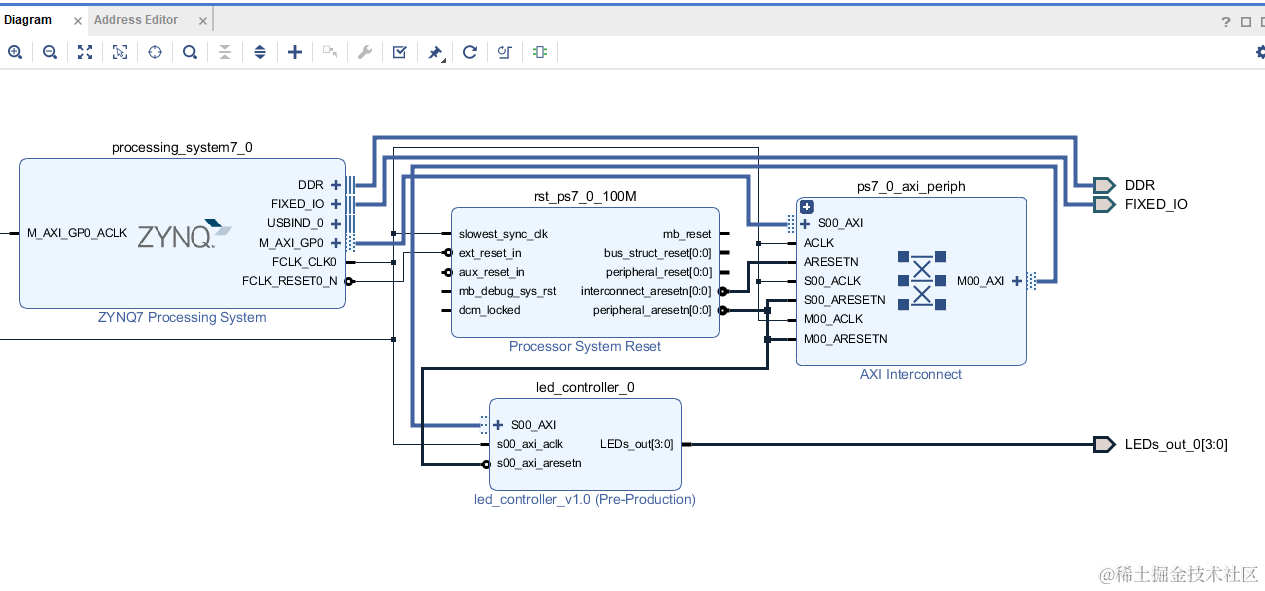Screen dimensions: 1265x591
Task: Select the crossbar icon in AXI Interconnect
Action: (x=921, y=280)
